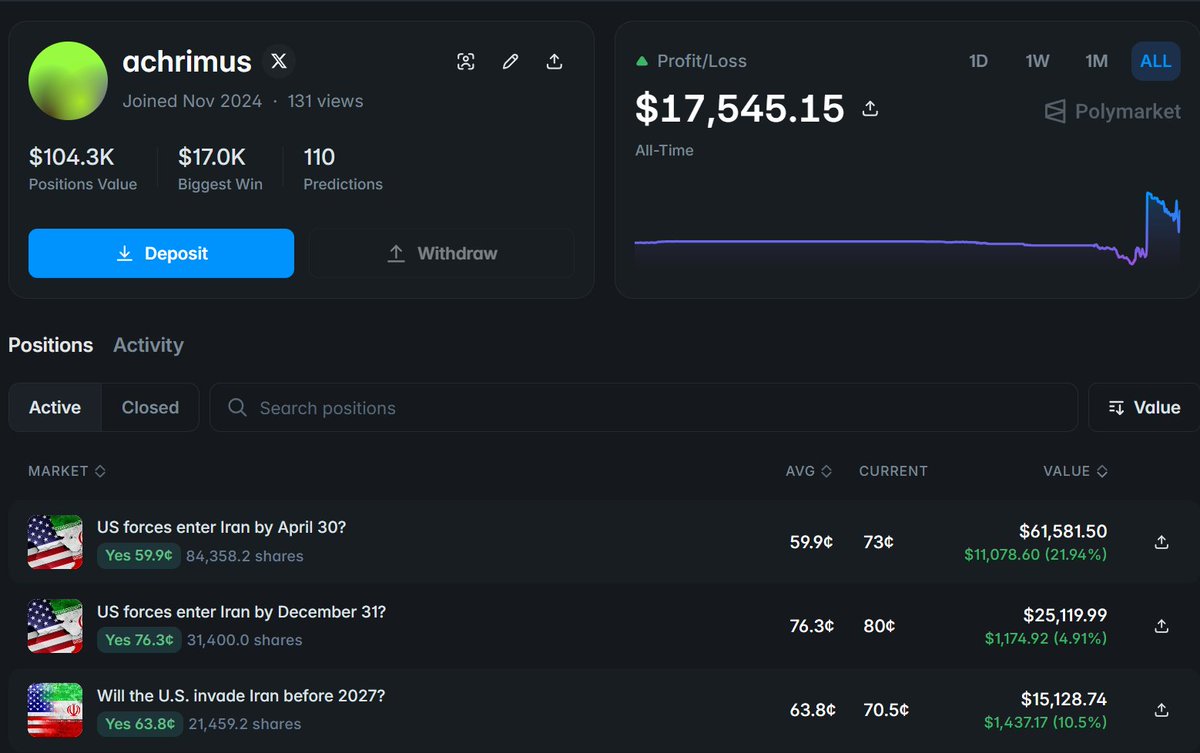Click the 'Yes 59.9¢' badge
Image resolution: width=1200 pixels, height=753 pixels.
pos(139,556)
